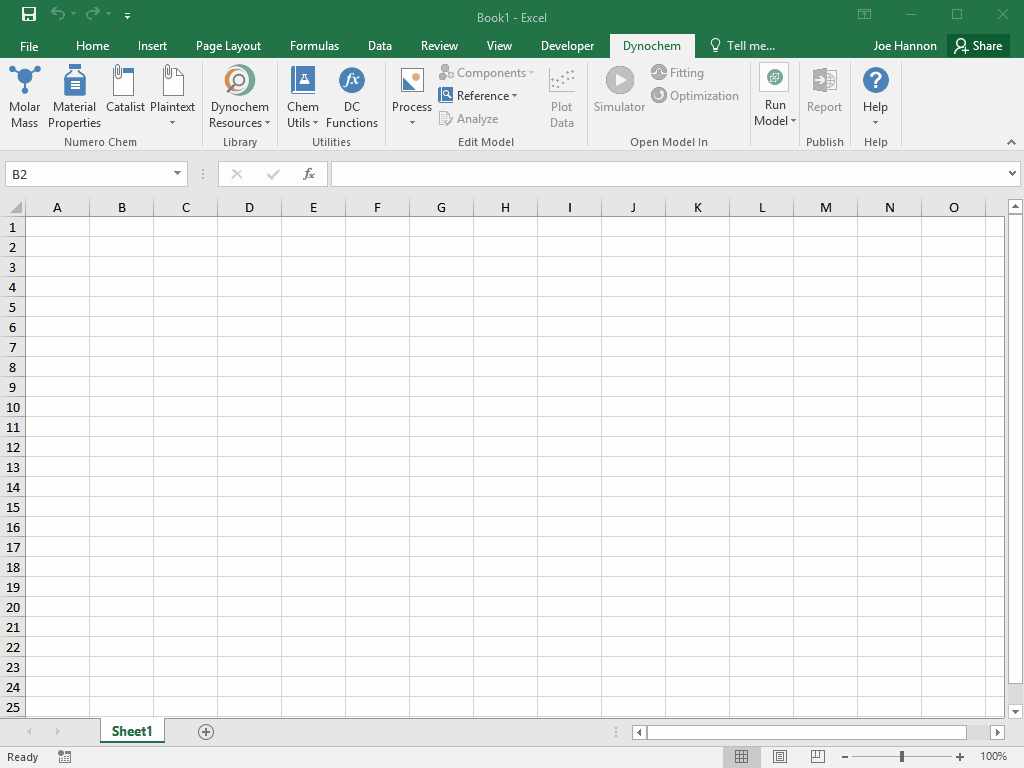Open the Developer ribbon tab
Screen dimensions: 1024x768
(567, 45)
